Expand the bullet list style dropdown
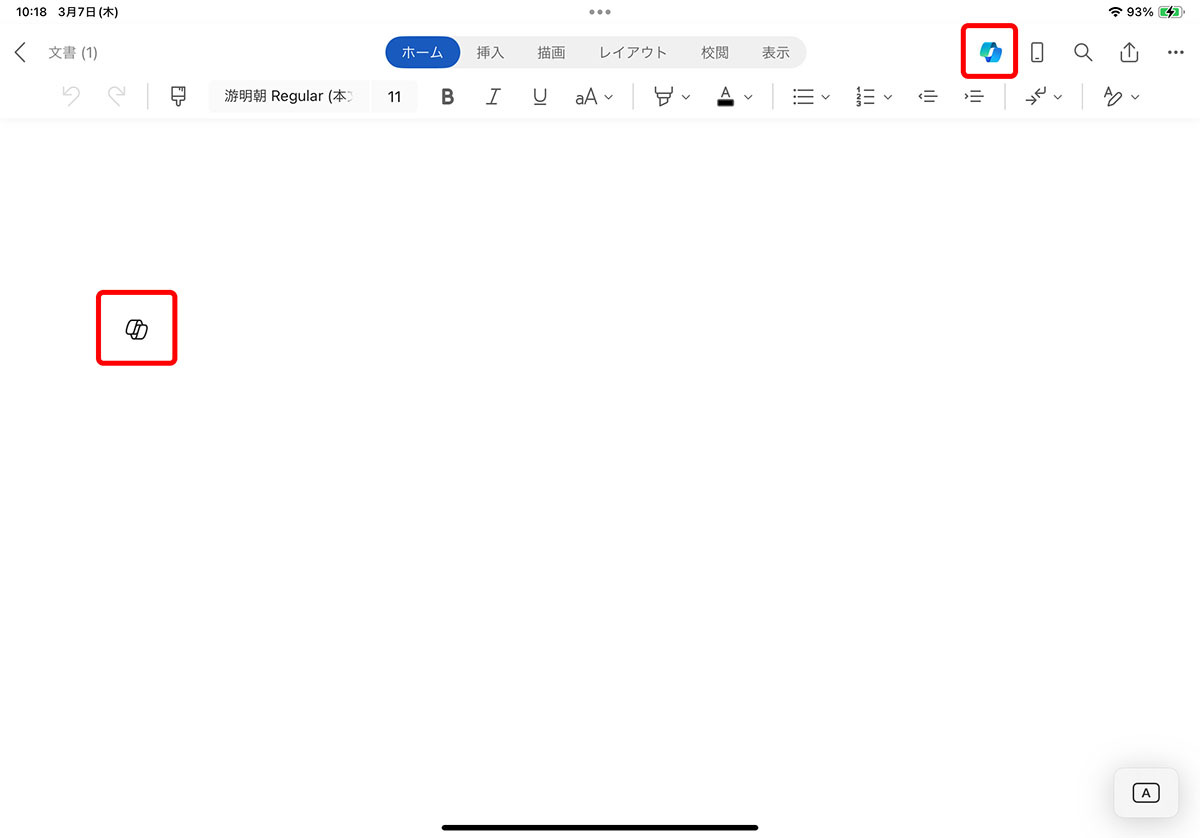 [x=826, y=97]
